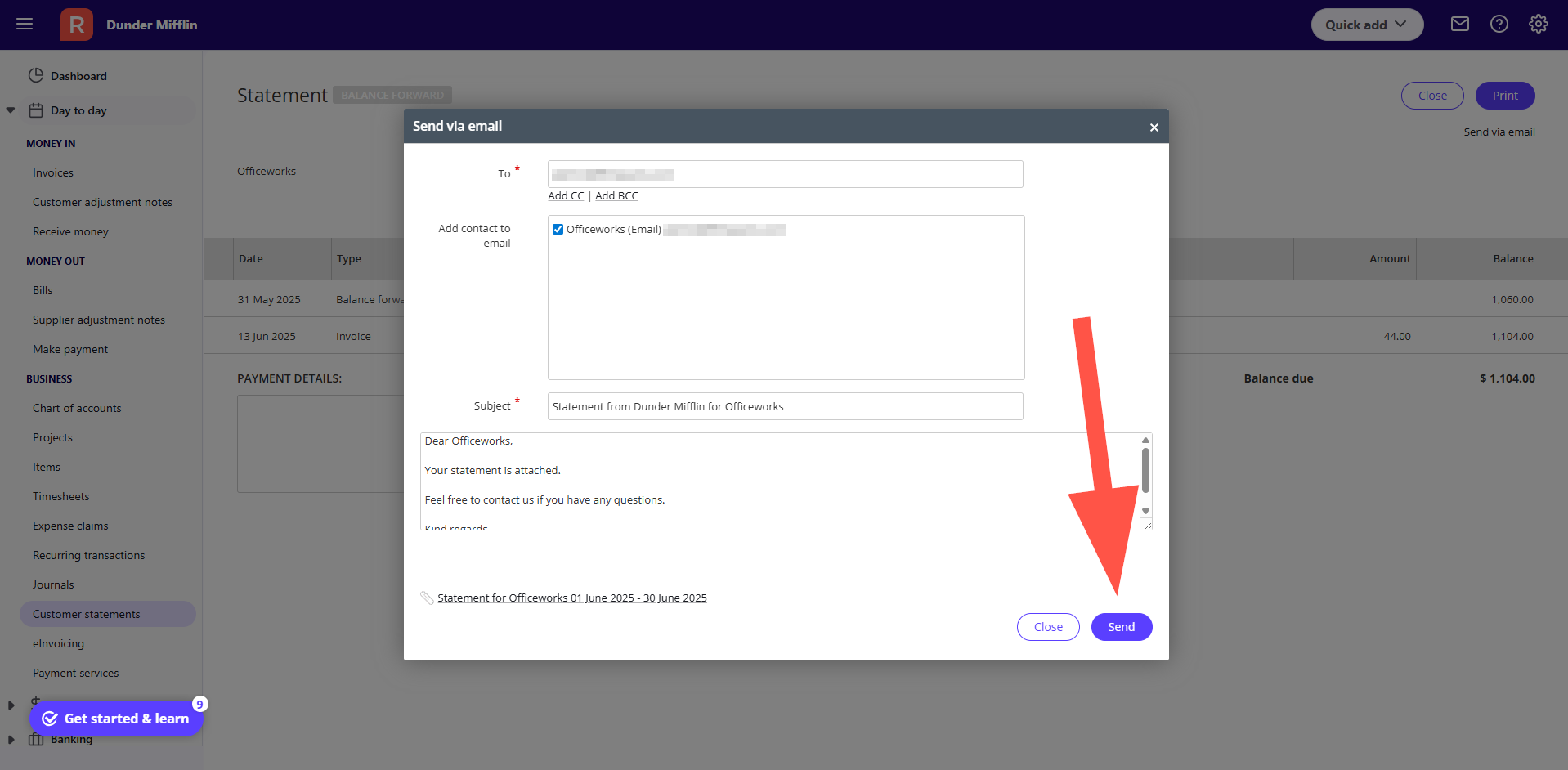Screen dimensions: 1568x770
Task: Click the paperclip attachment icon
Action: (x=427, y=598)
